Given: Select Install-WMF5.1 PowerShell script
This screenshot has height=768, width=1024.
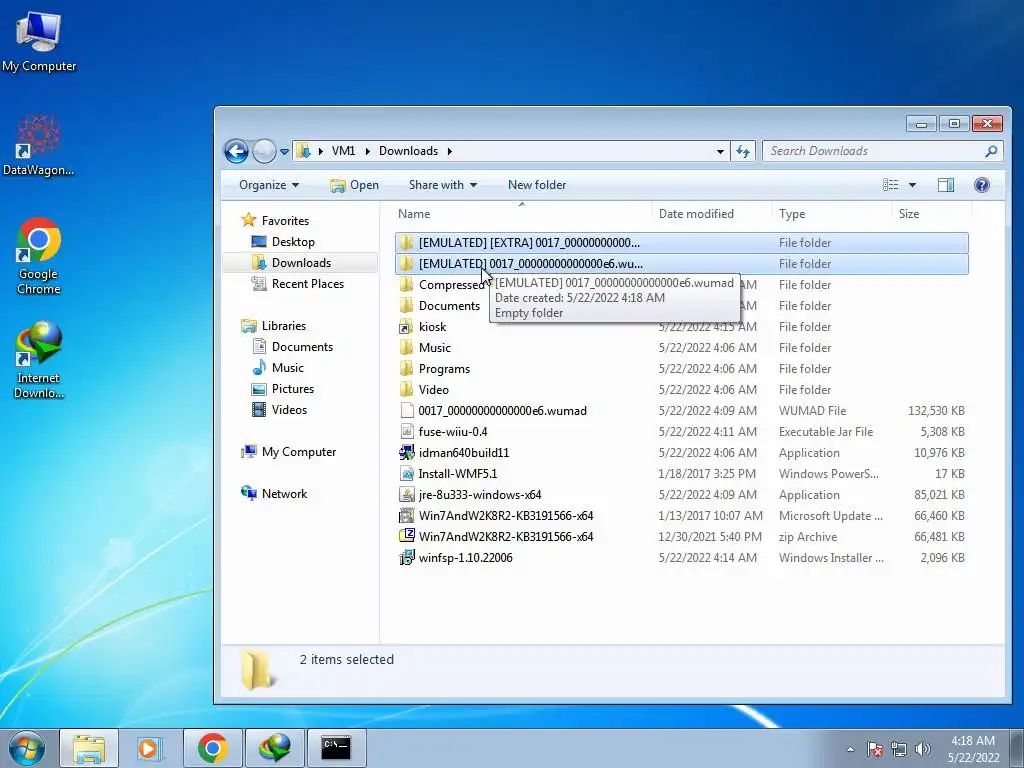Looking at the screenshot, I should click(x=681, y=473).
